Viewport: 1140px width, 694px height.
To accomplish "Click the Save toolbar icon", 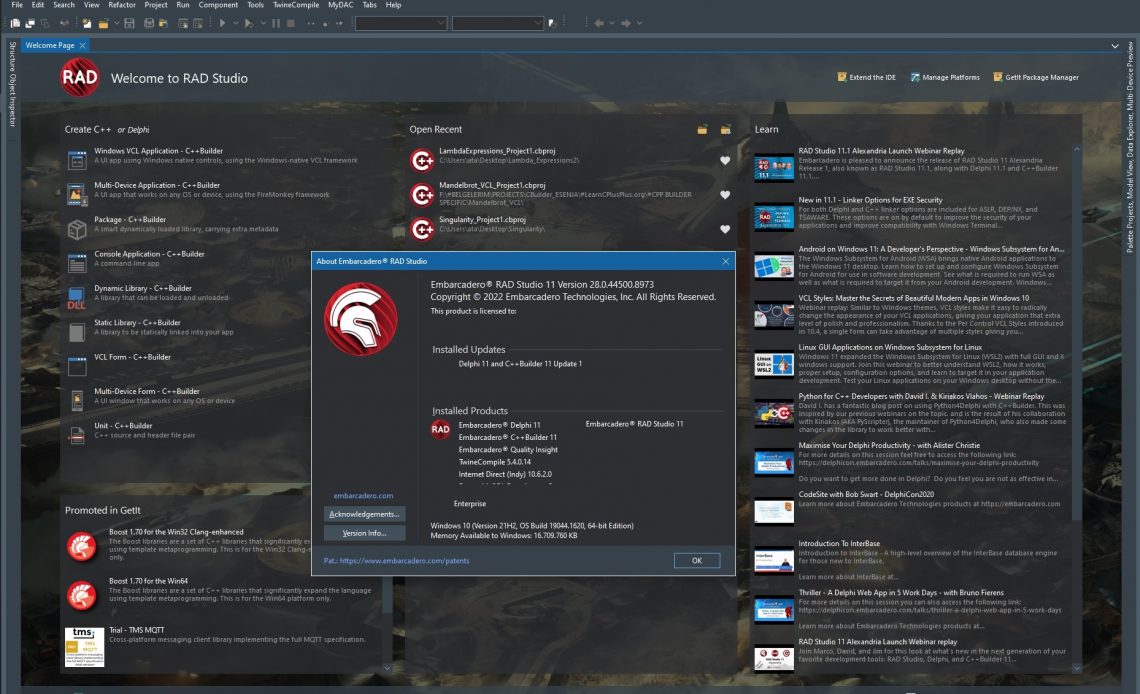I will (x=129, y=23).
